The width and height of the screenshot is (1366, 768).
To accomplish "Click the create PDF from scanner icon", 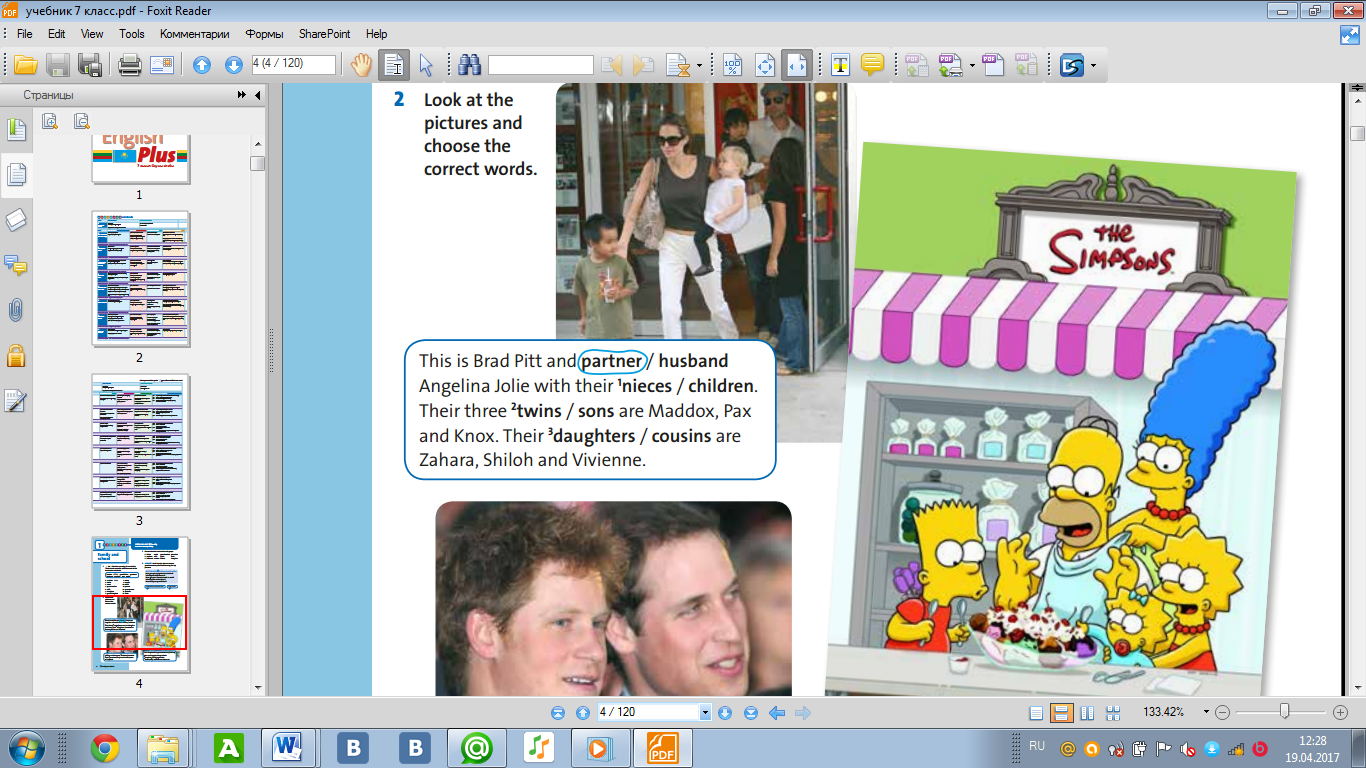I will tap(950, 66).
